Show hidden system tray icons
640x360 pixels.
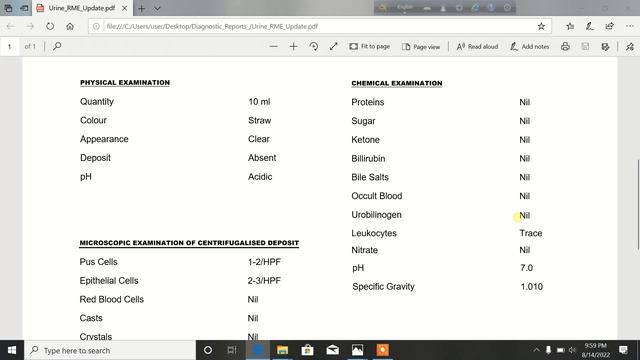536,350
